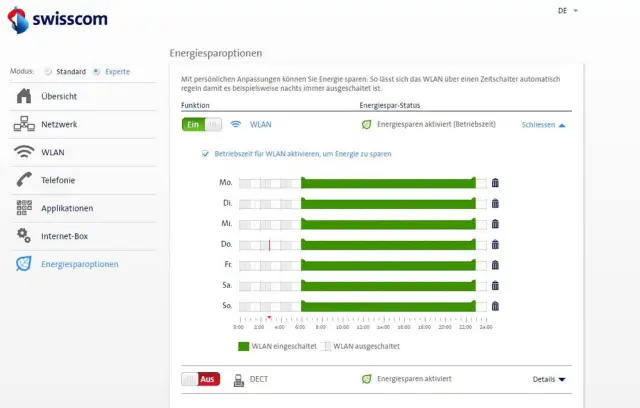Screen dimensions: 640x408
Task: Click the Friday (Fr.) green schedule bar
Action: coord(389,265)
